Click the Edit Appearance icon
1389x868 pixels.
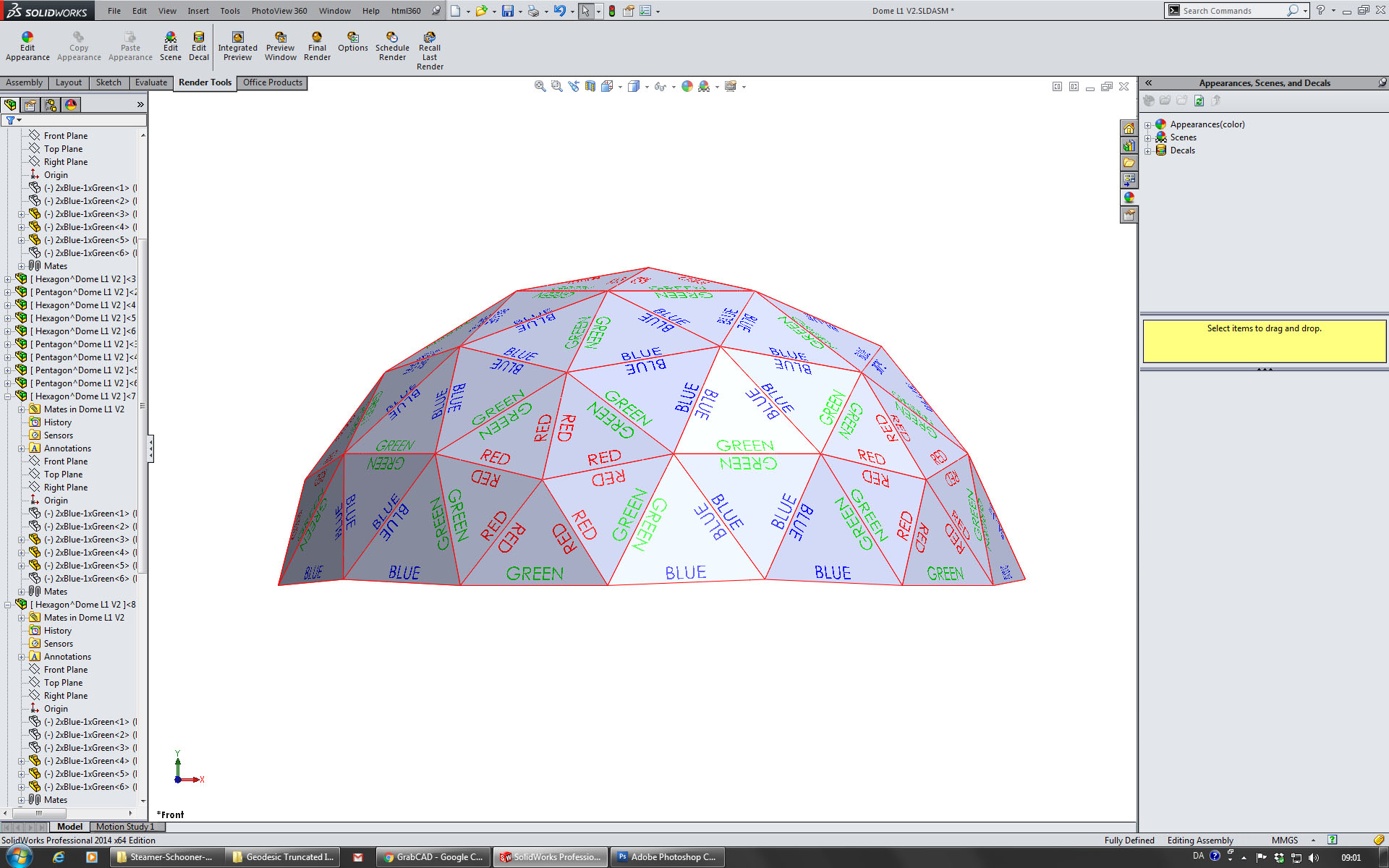[27, 38]
